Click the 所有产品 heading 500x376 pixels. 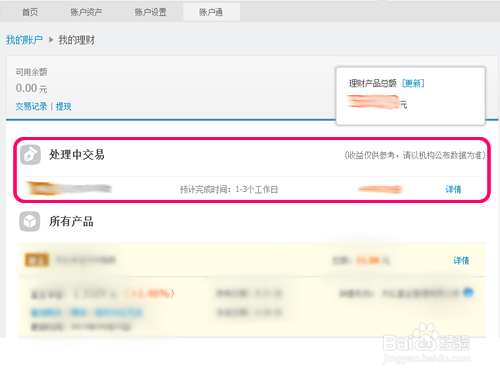[71, 221]
